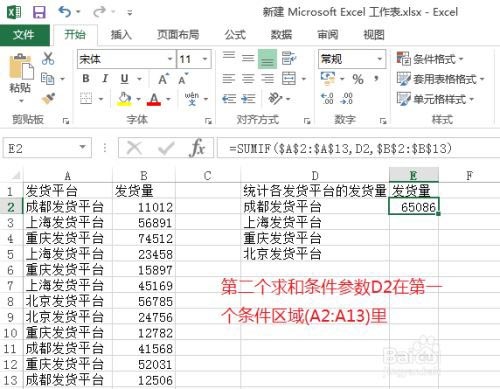The height and width of the screenshot is (389, 500).
Task: Switch to the 公式 Formulas tab
Action: click(x=235, y=35)
